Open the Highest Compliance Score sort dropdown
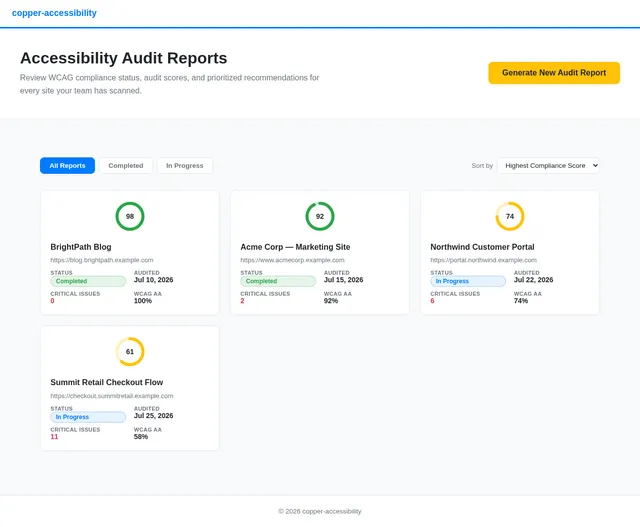Viewport: 640px width, 527px height. click(549, 165)
